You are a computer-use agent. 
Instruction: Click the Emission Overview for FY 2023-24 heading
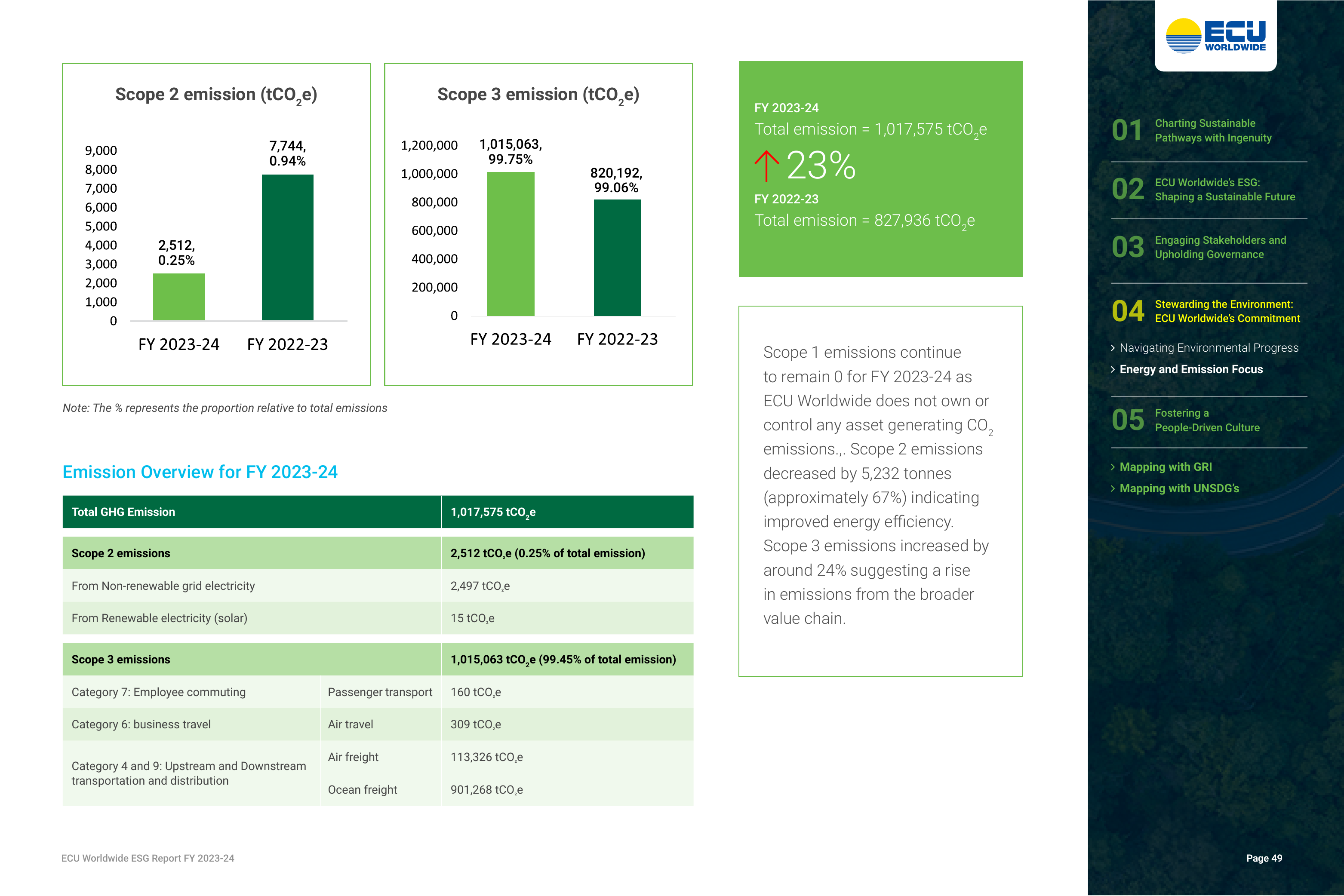coord(200,471)
